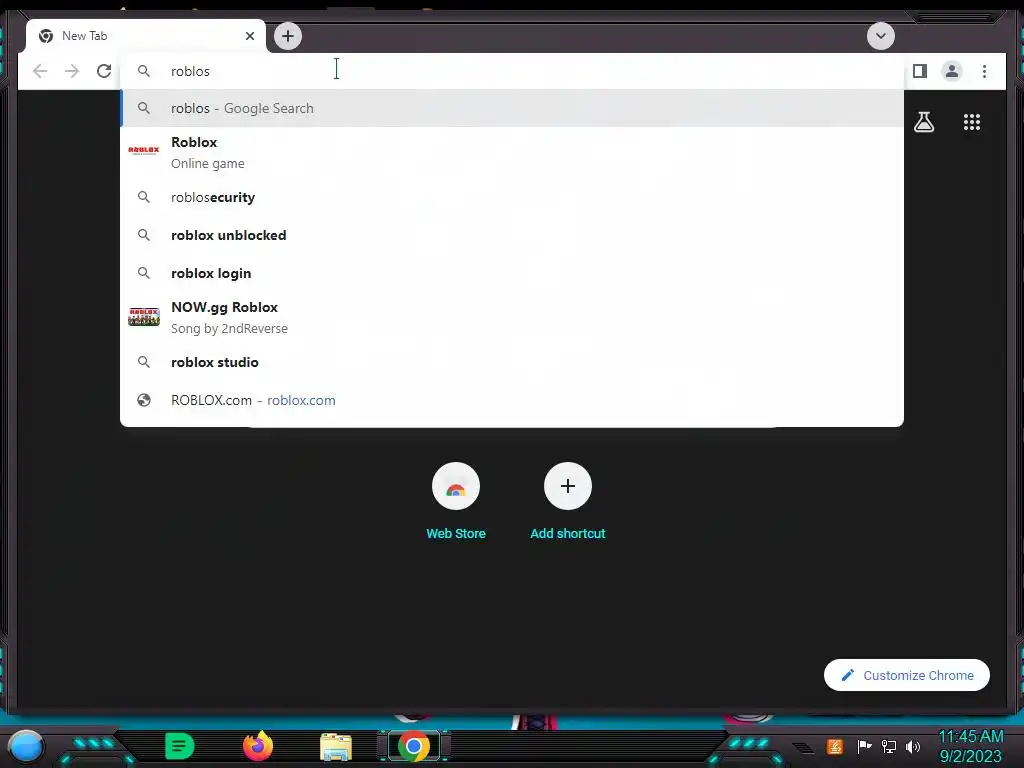
Task: Open Search Labs flask icon
Action: (923, 122)
